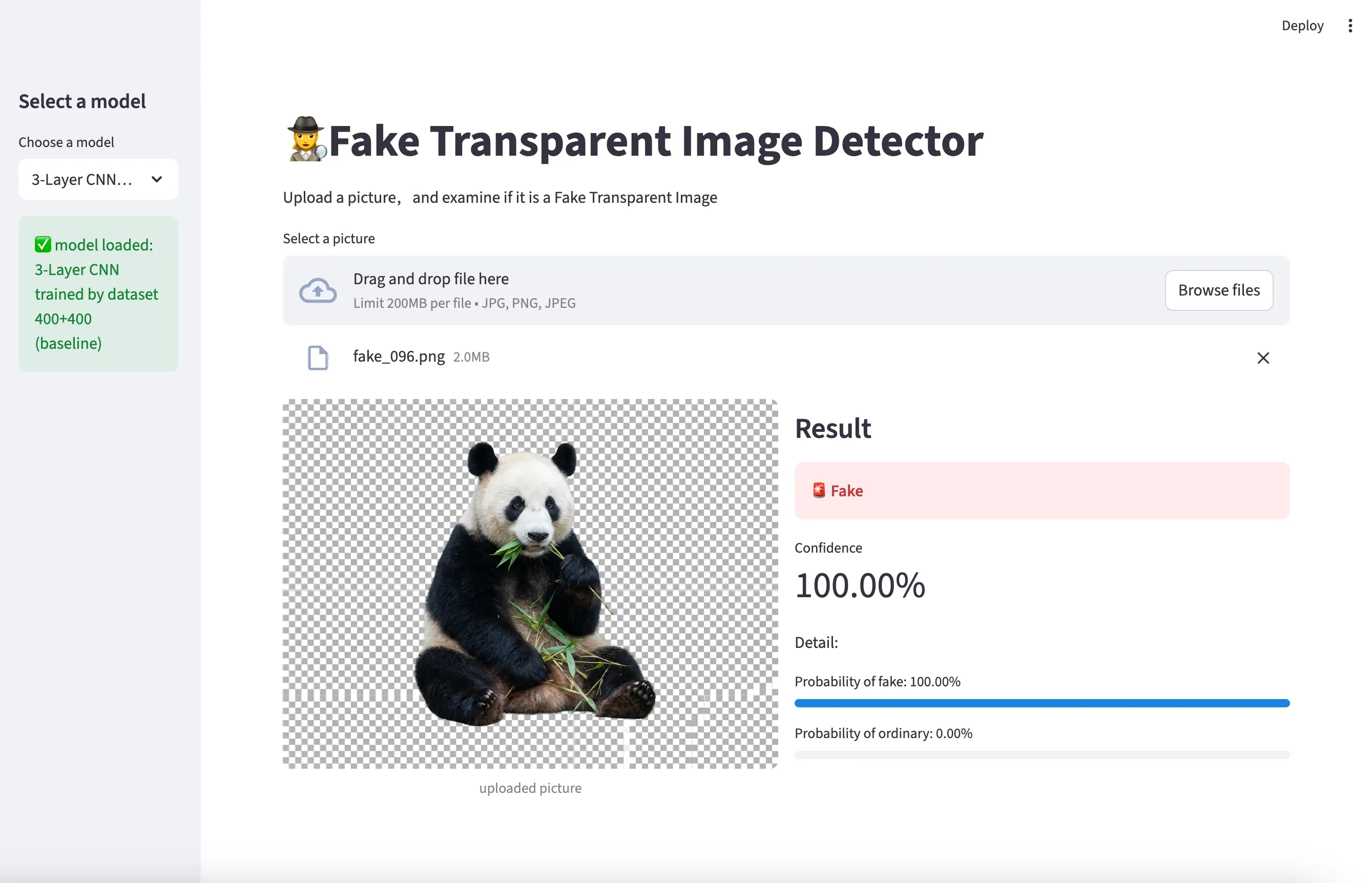Click the green checkmark in model loaded box
1372x883 pixels.
pos(43,245)
